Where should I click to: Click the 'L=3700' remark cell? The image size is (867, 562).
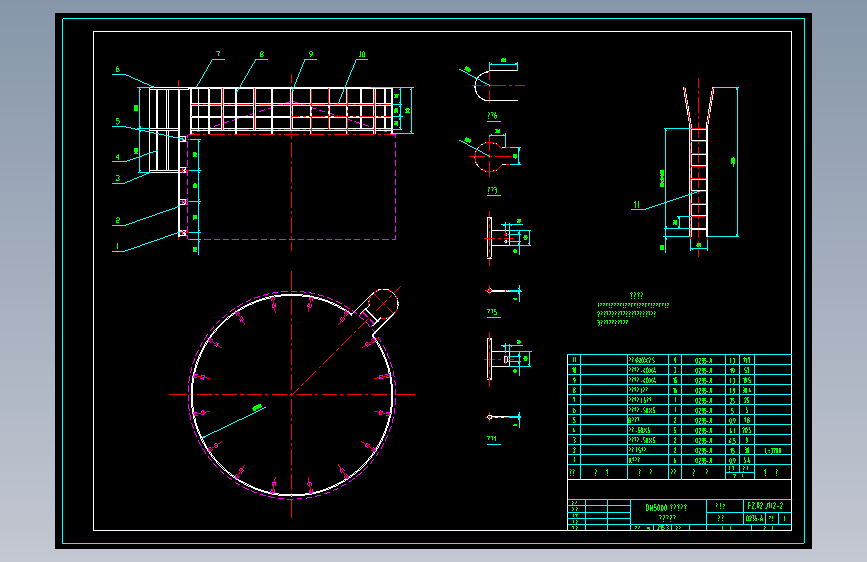click(x=773, y=451)
